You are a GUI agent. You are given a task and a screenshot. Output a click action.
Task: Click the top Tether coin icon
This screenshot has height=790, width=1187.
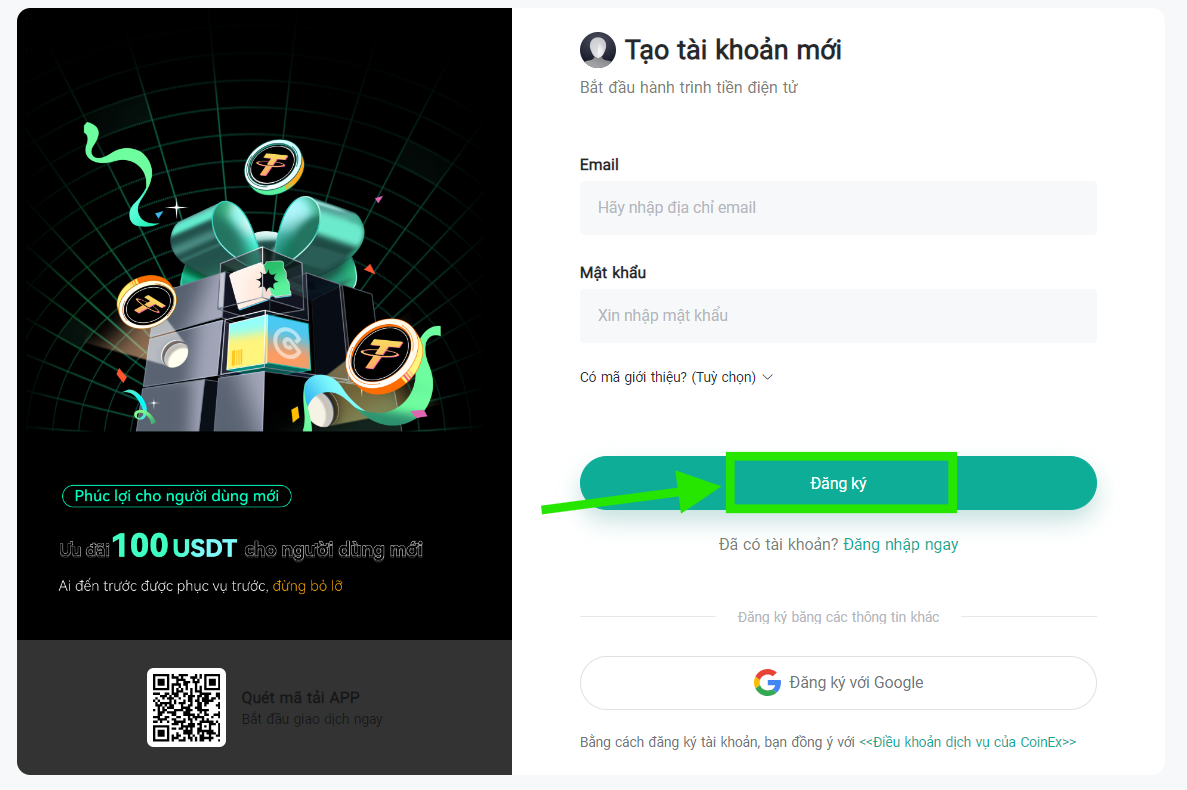(x=274, y=166)
